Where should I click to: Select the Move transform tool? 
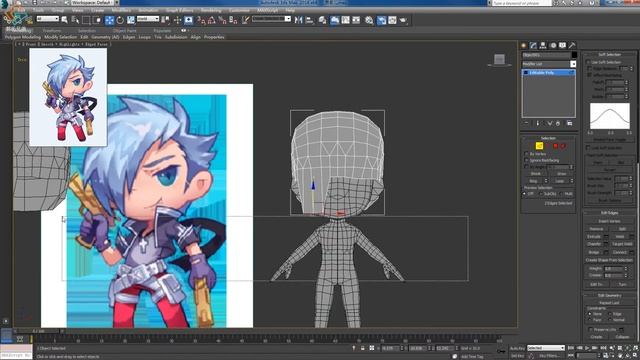coord(109,20)
